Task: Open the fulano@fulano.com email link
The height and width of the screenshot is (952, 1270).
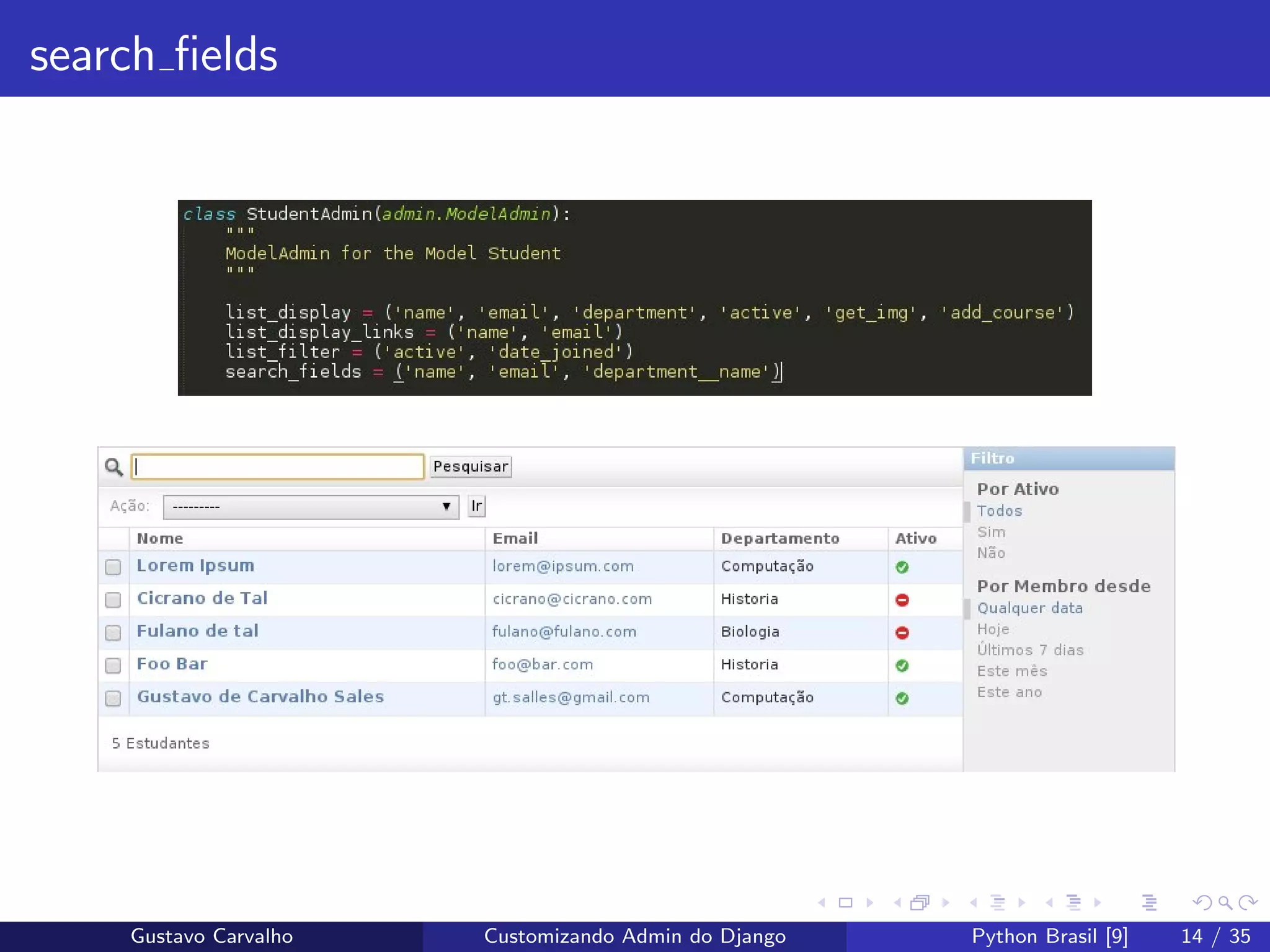Action: click(564, 632)
